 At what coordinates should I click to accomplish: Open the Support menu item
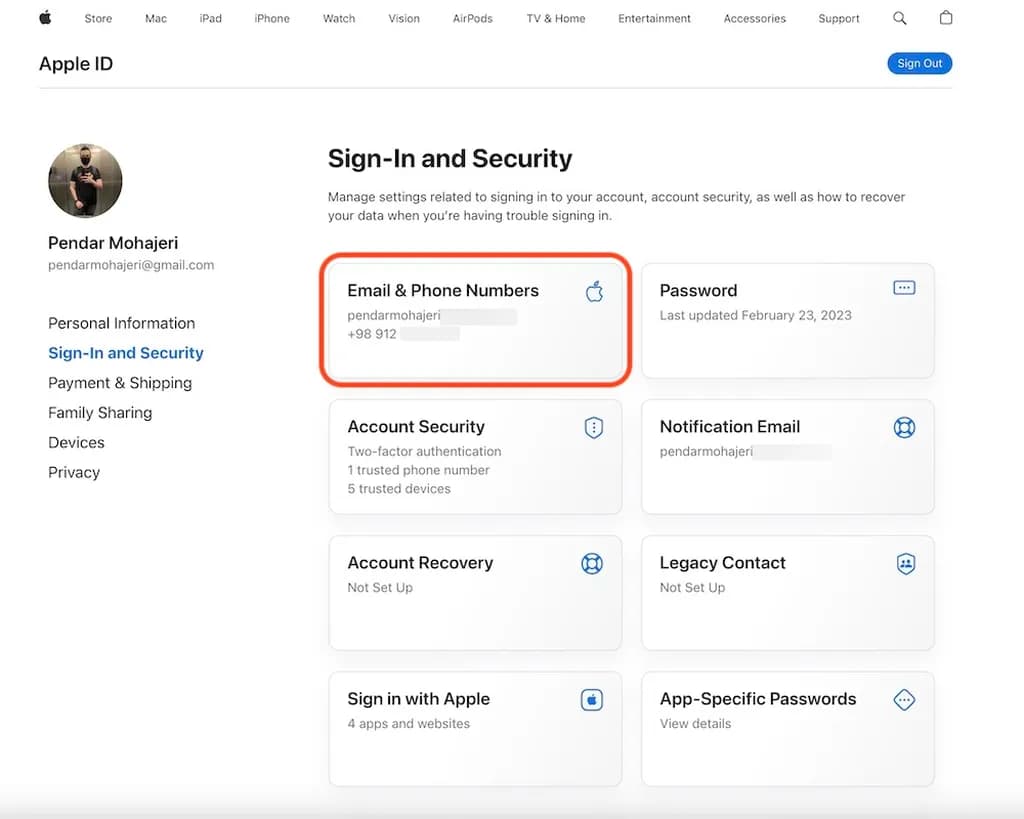(x=839, y=18)
